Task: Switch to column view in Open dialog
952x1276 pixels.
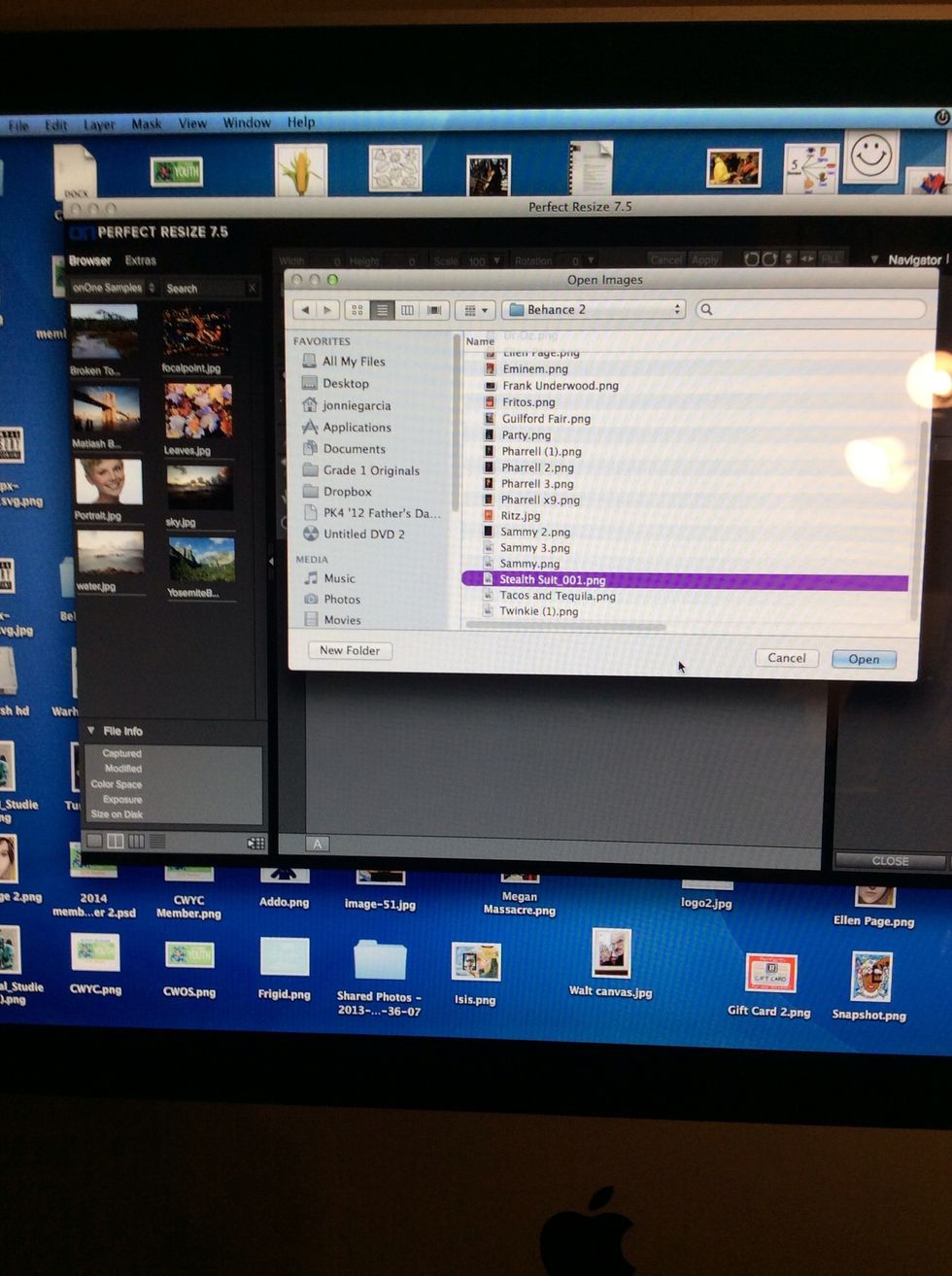Action: coord(408,310)
